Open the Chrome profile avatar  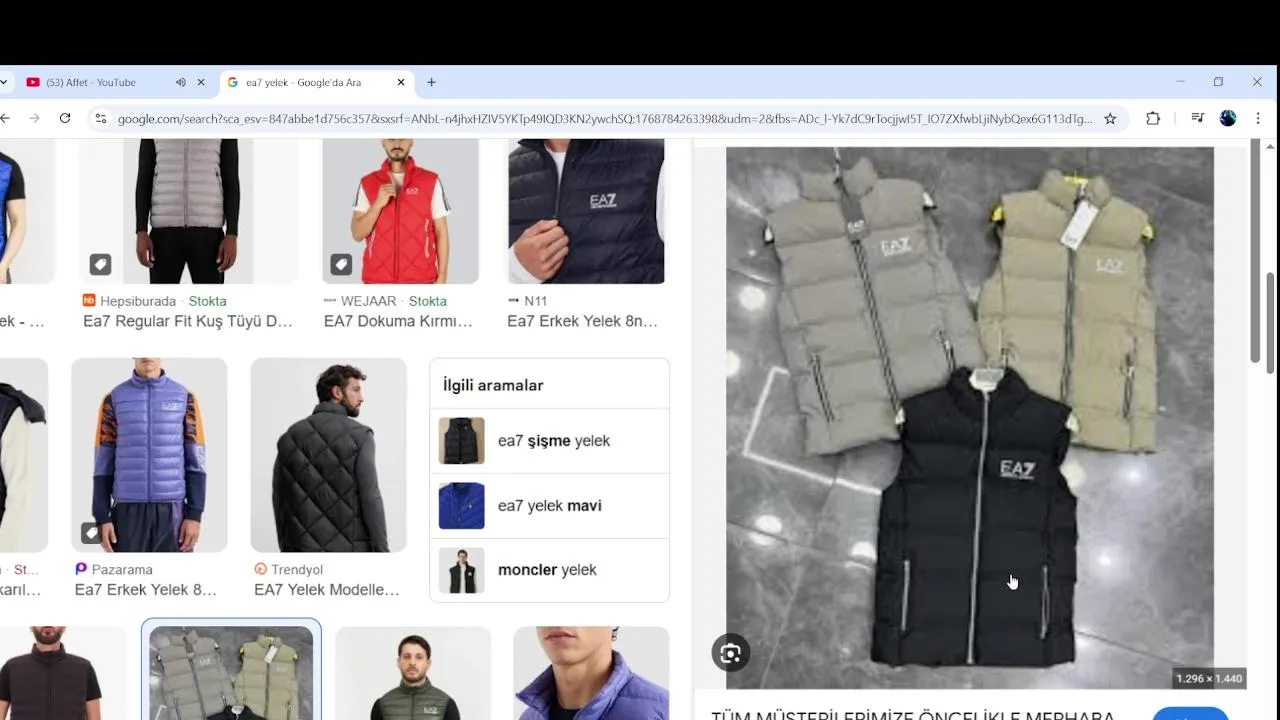coord(1228,118)
